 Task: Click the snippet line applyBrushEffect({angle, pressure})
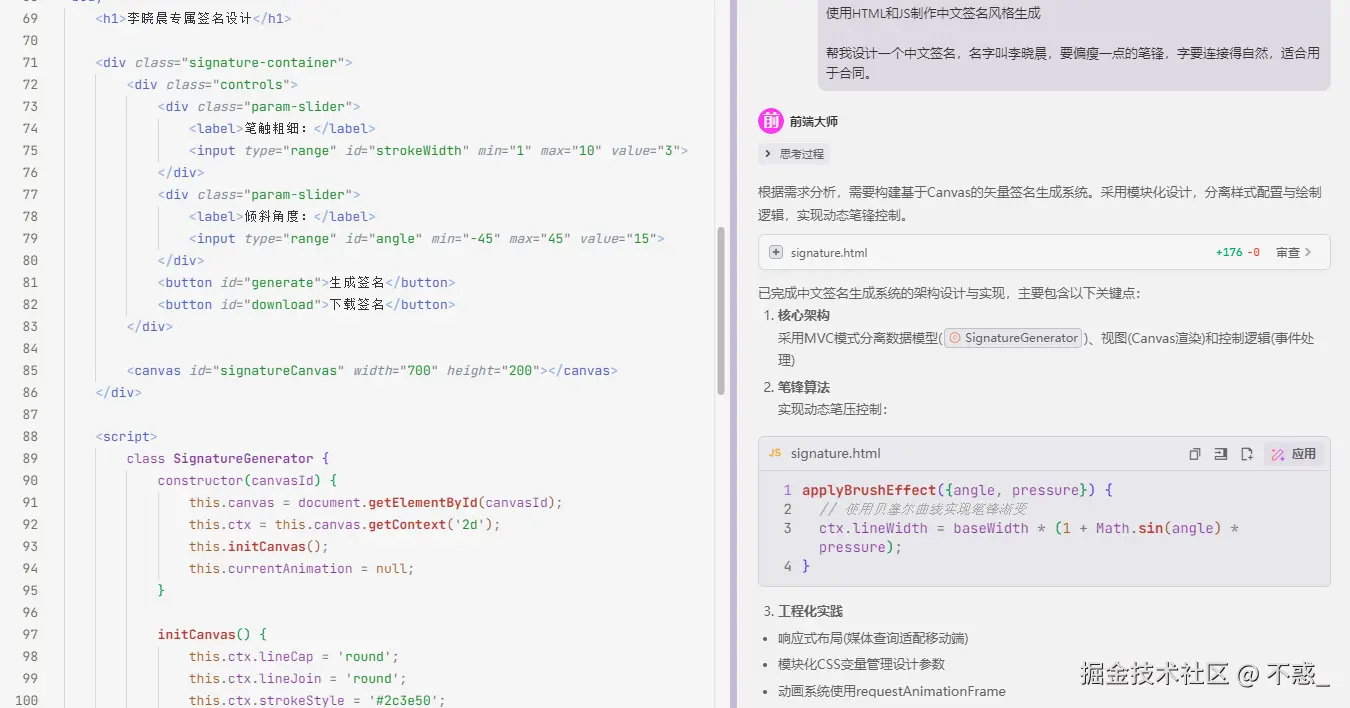pos(957,490)
